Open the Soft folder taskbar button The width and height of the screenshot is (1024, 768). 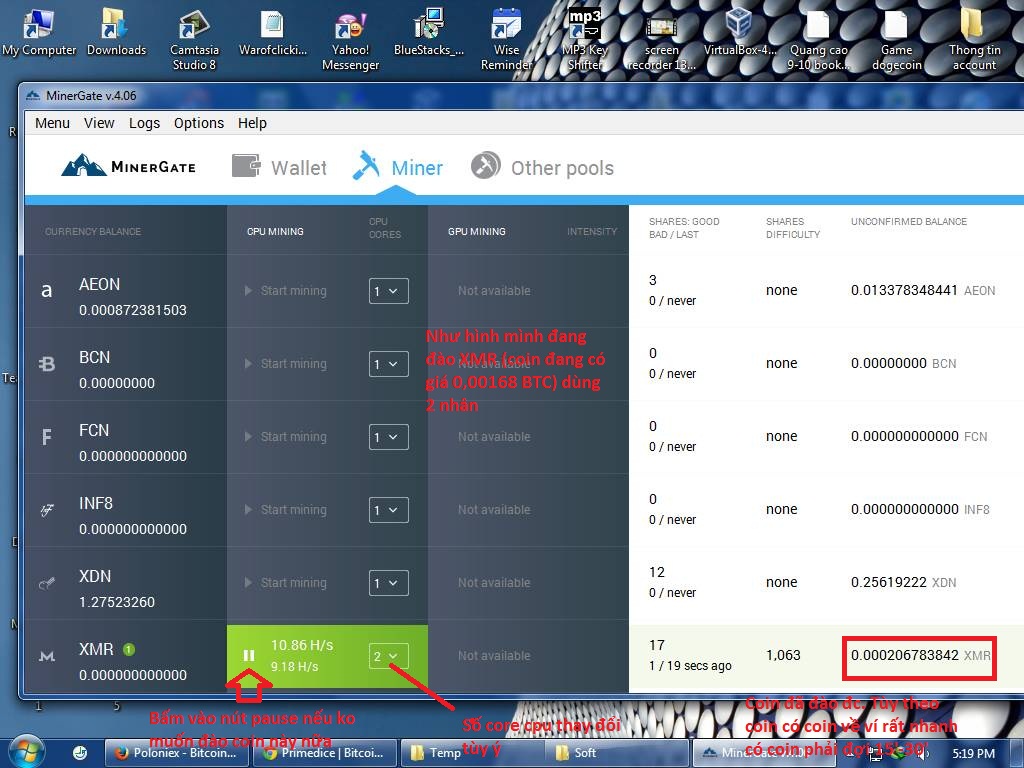(x=617, y=753)
